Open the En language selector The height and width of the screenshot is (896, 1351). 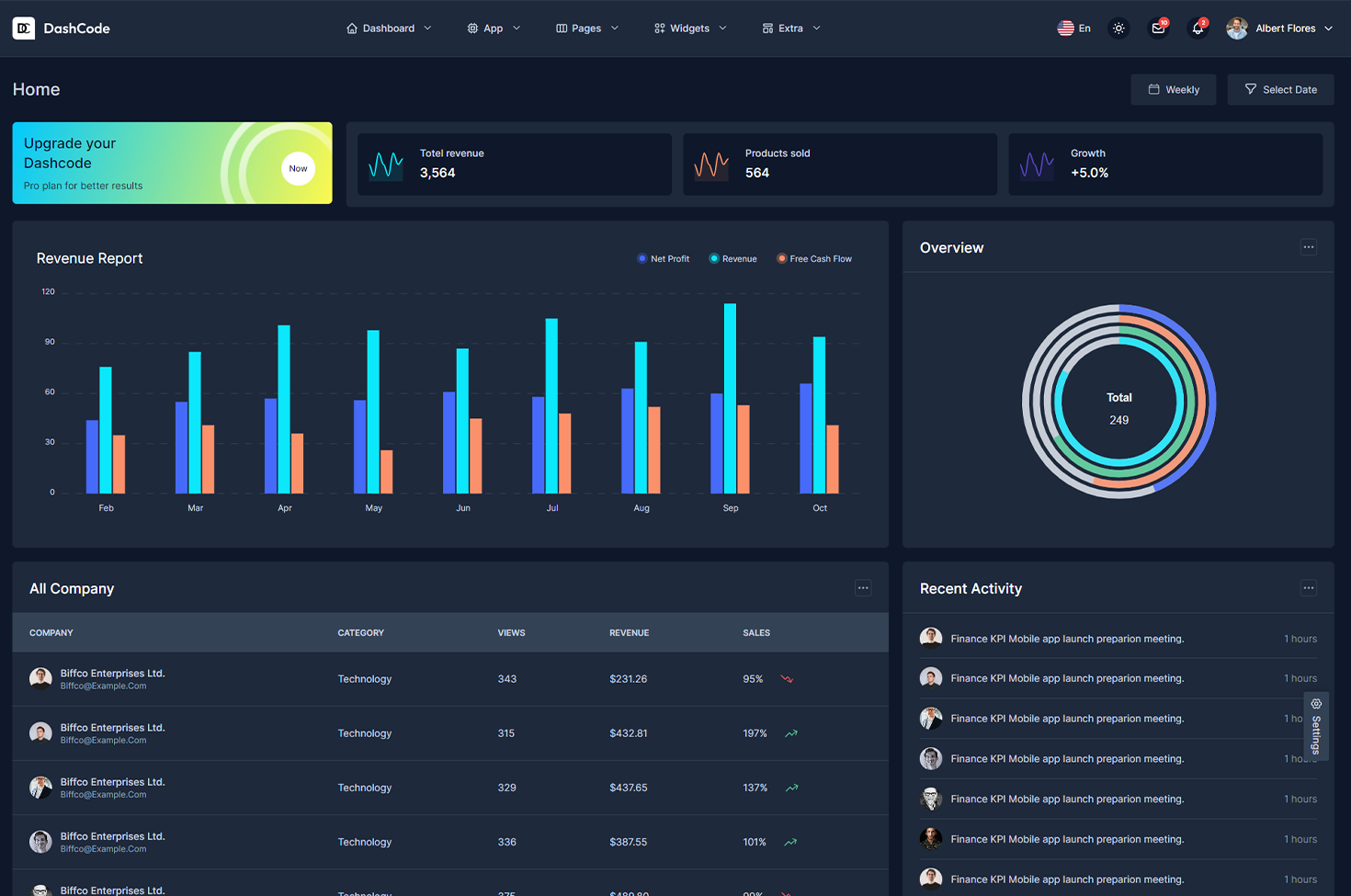coord(1073,28)
